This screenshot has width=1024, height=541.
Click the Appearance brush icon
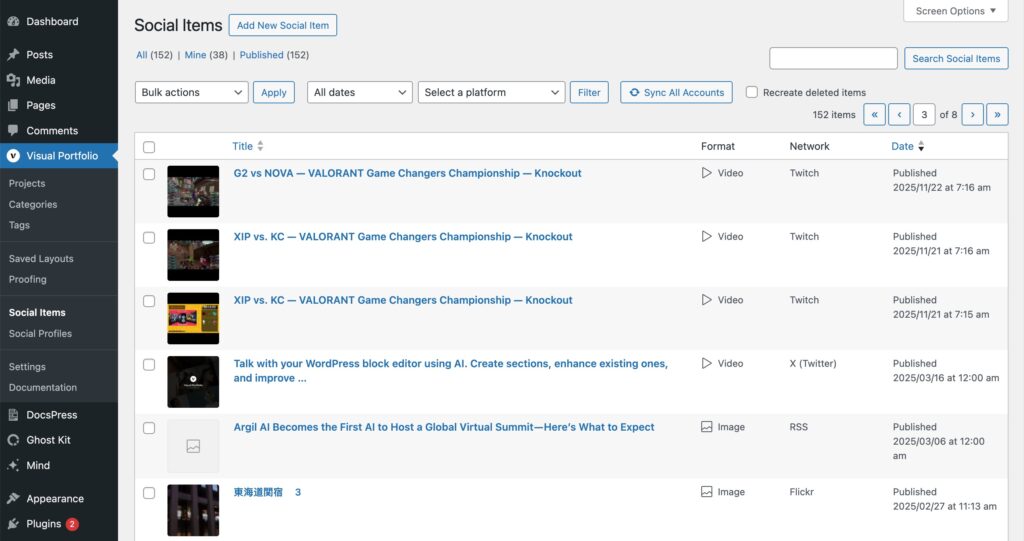(13, 499)
